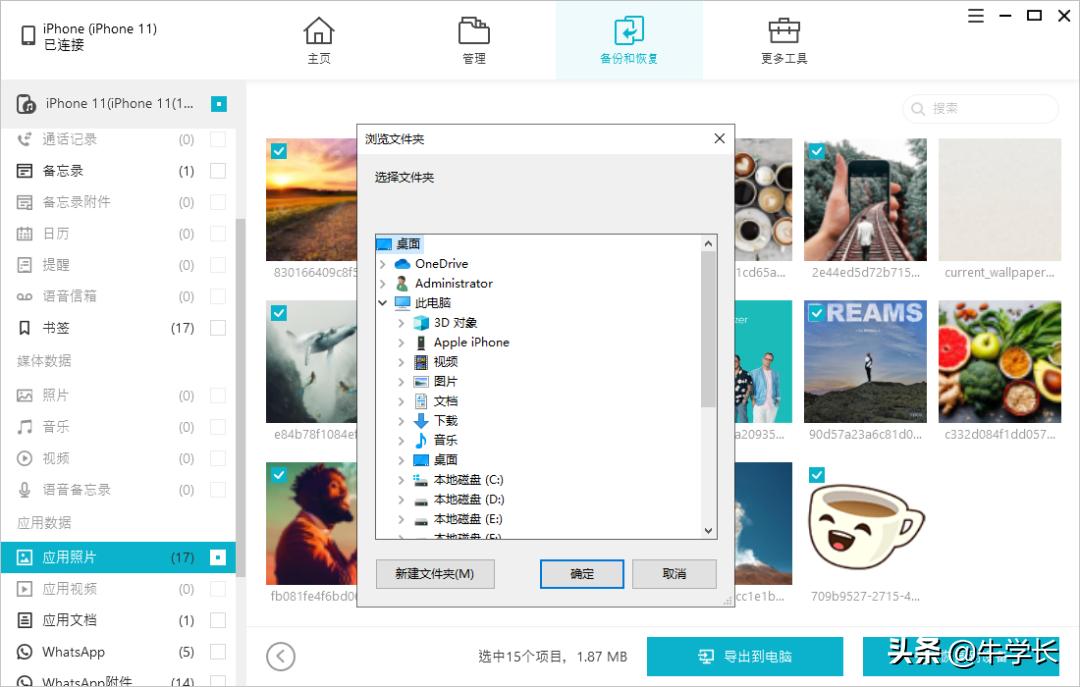Select 管理 (Manage) in top toolbar
The image size is (1080, 687).
[x=473, y=40]
